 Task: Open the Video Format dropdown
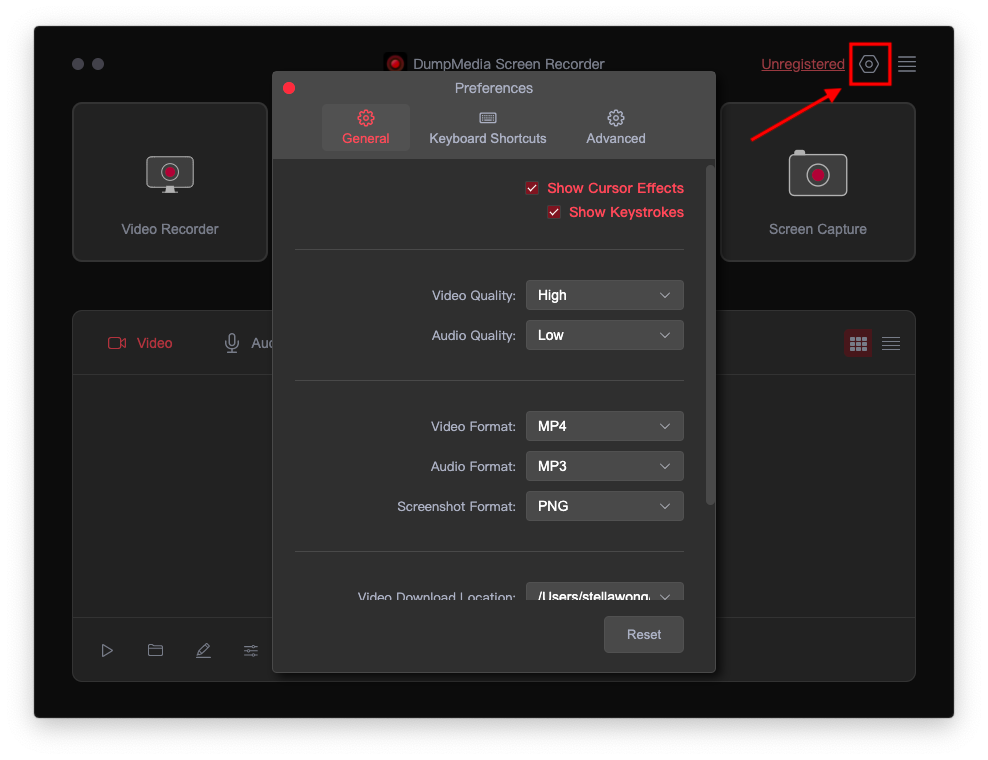604,426
